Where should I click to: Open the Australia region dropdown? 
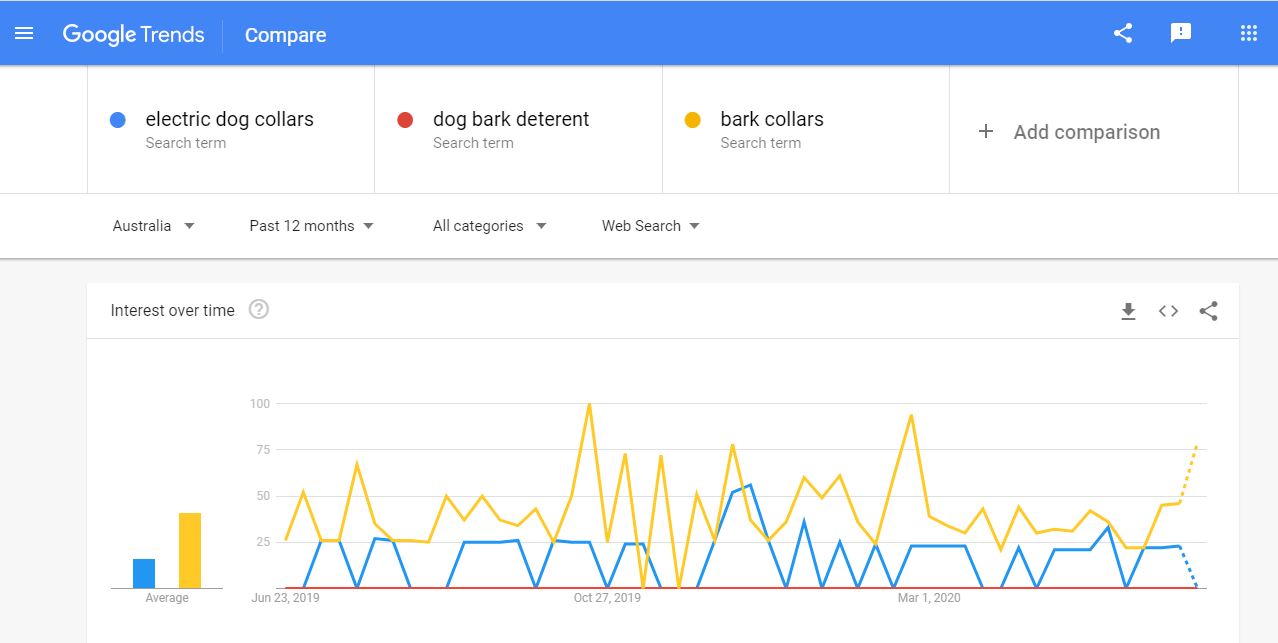(152, 225)
